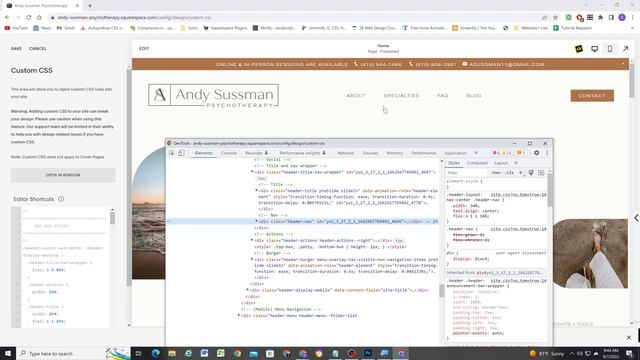Open DevTools kebab options menu
This screenshot has height=360, width=640.
point(547,153)
